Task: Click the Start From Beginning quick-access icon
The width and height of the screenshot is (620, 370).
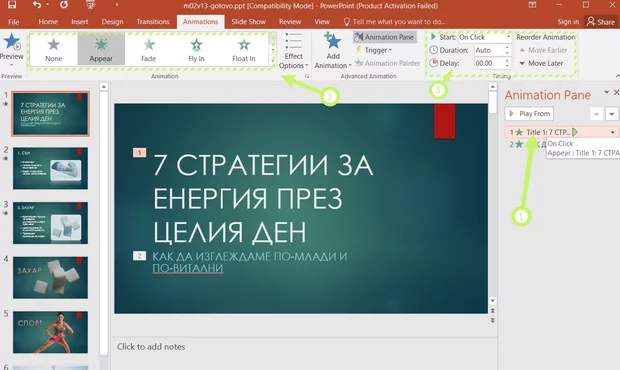Action: coord(91,5)
